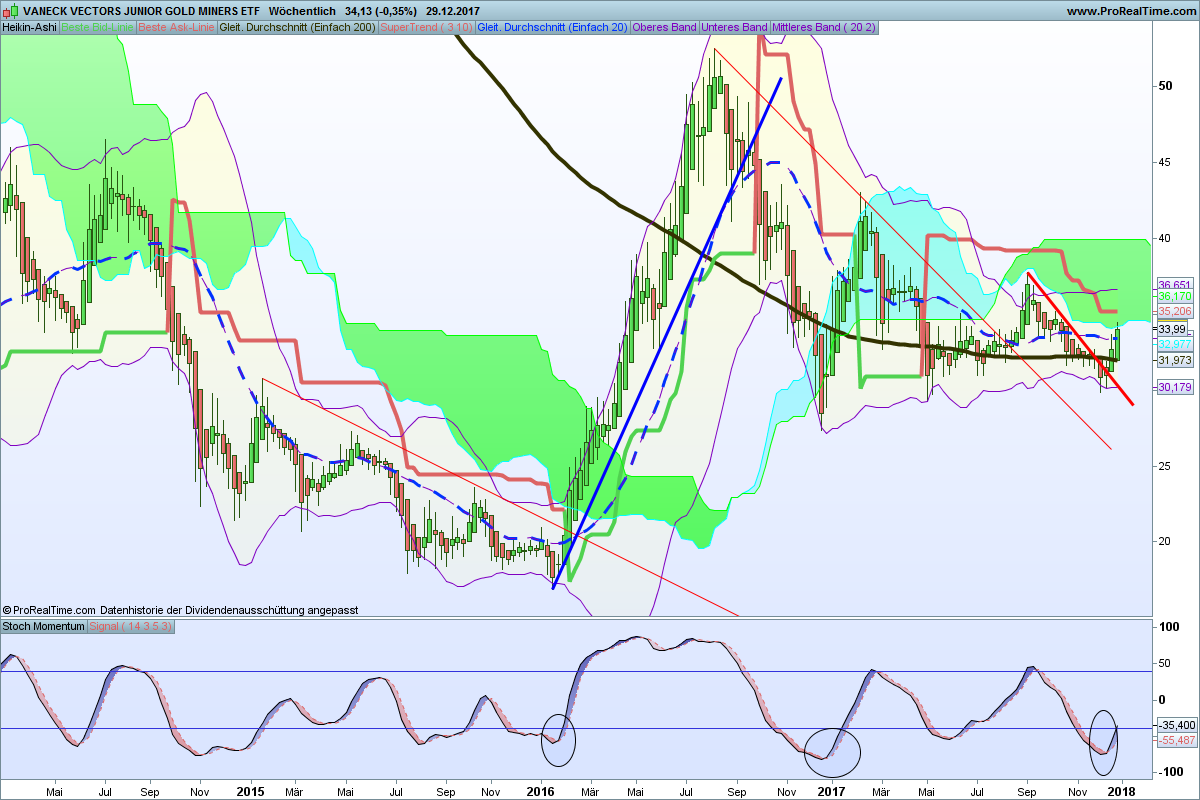This screenshot has width=1200, height=800.
Task: Select the Oberes Band legend label
Action: 665,27
